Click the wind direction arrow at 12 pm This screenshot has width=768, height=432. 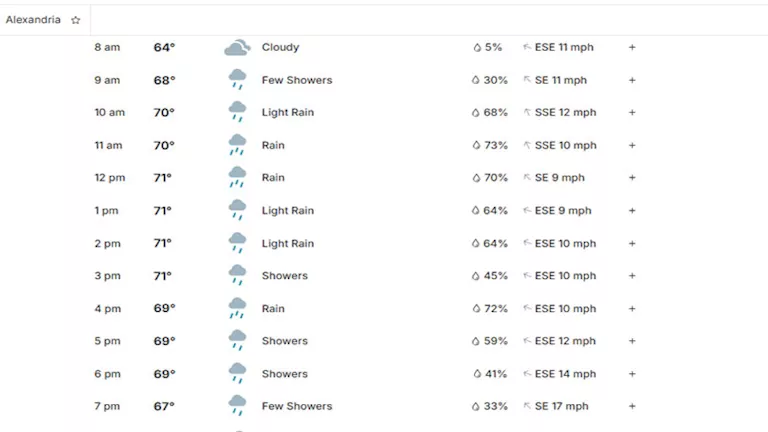click(527, 178)
